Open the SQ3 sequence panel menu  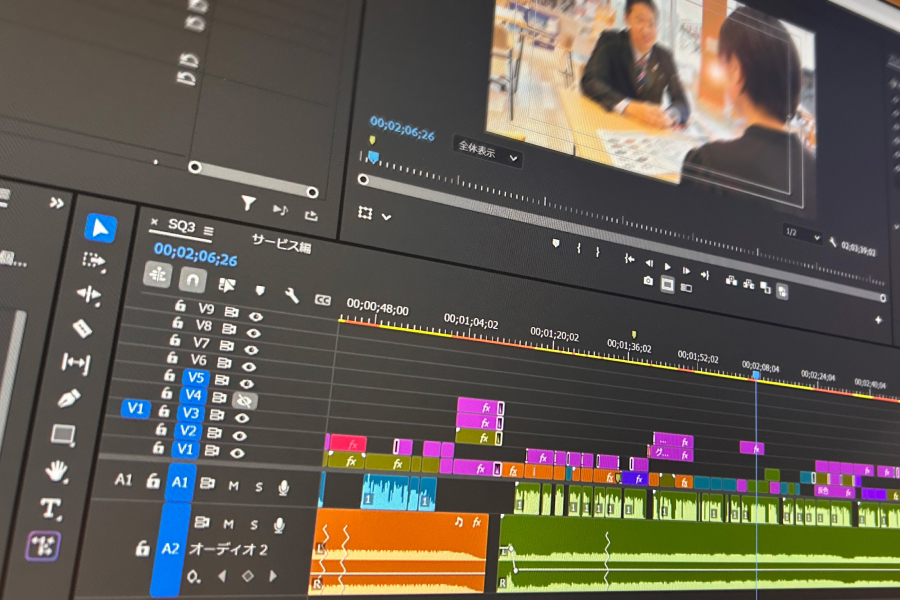208,231
